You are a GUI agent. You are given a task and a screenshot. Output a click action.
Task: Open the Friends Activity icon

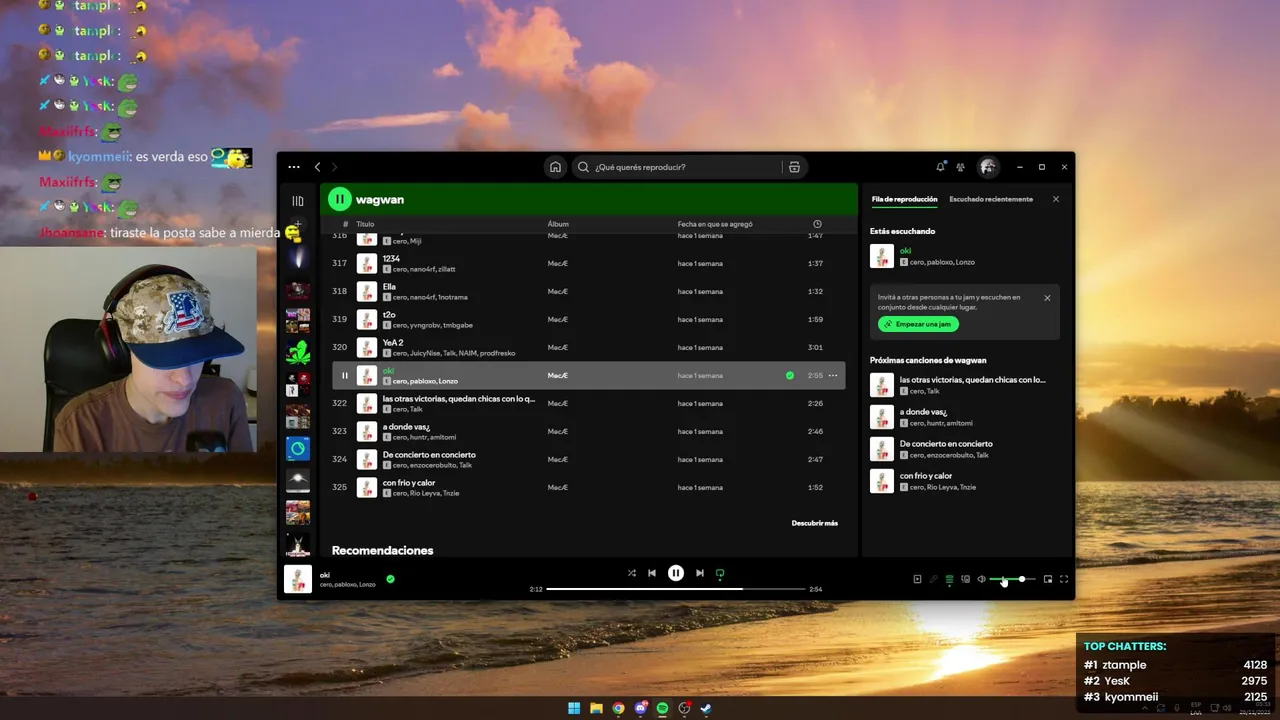coord(960,167)
